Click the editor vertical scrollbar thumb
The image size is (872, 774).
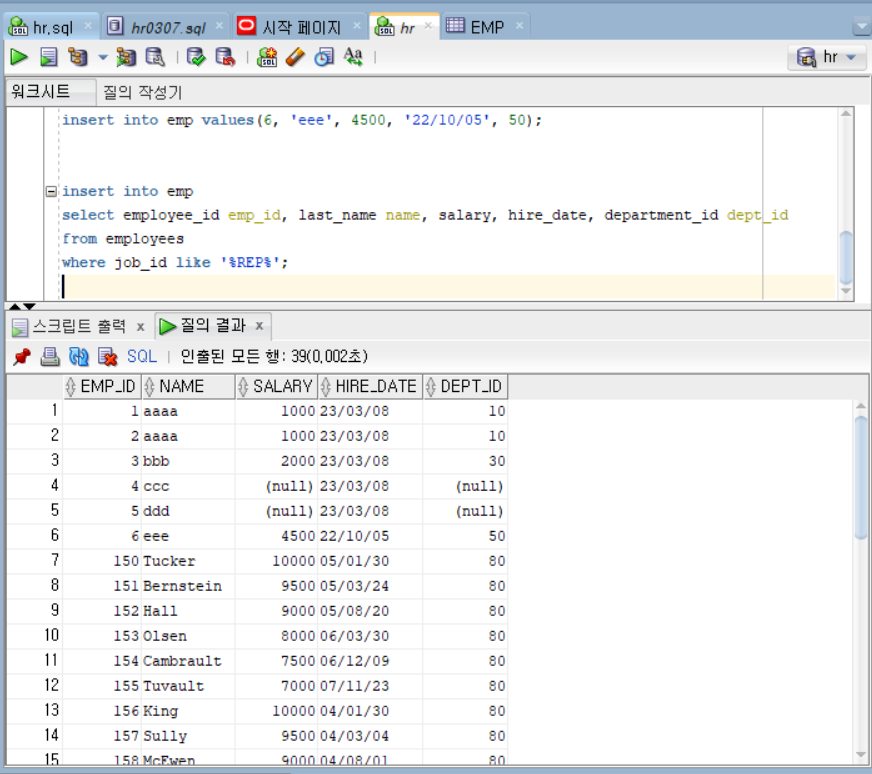(x=846, y=257)
